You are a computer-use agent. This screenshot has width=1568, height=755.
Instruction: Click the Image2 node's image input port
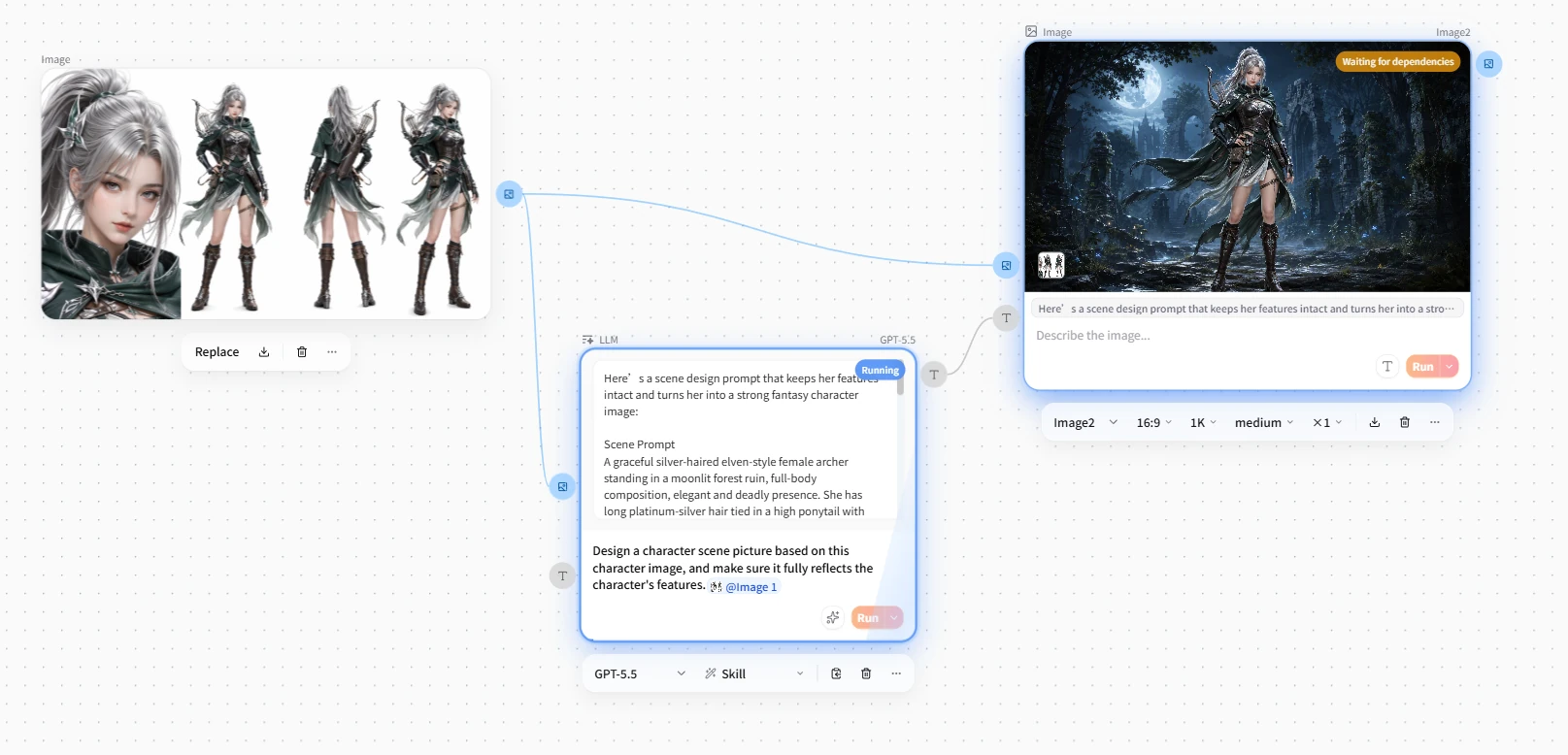[x=1006, y=265]
